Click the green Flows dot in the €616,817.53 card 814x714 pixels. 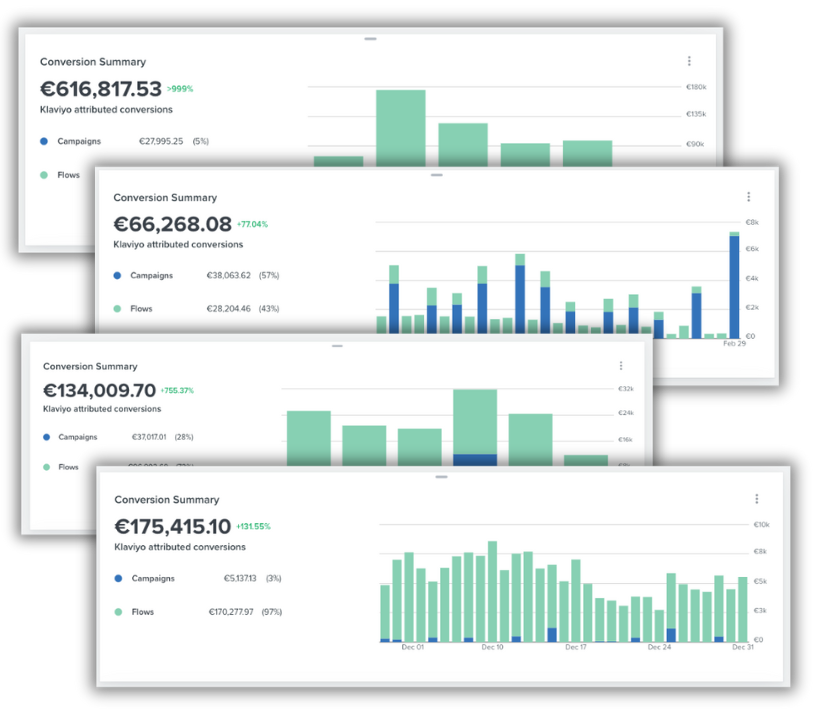[44, 175]
